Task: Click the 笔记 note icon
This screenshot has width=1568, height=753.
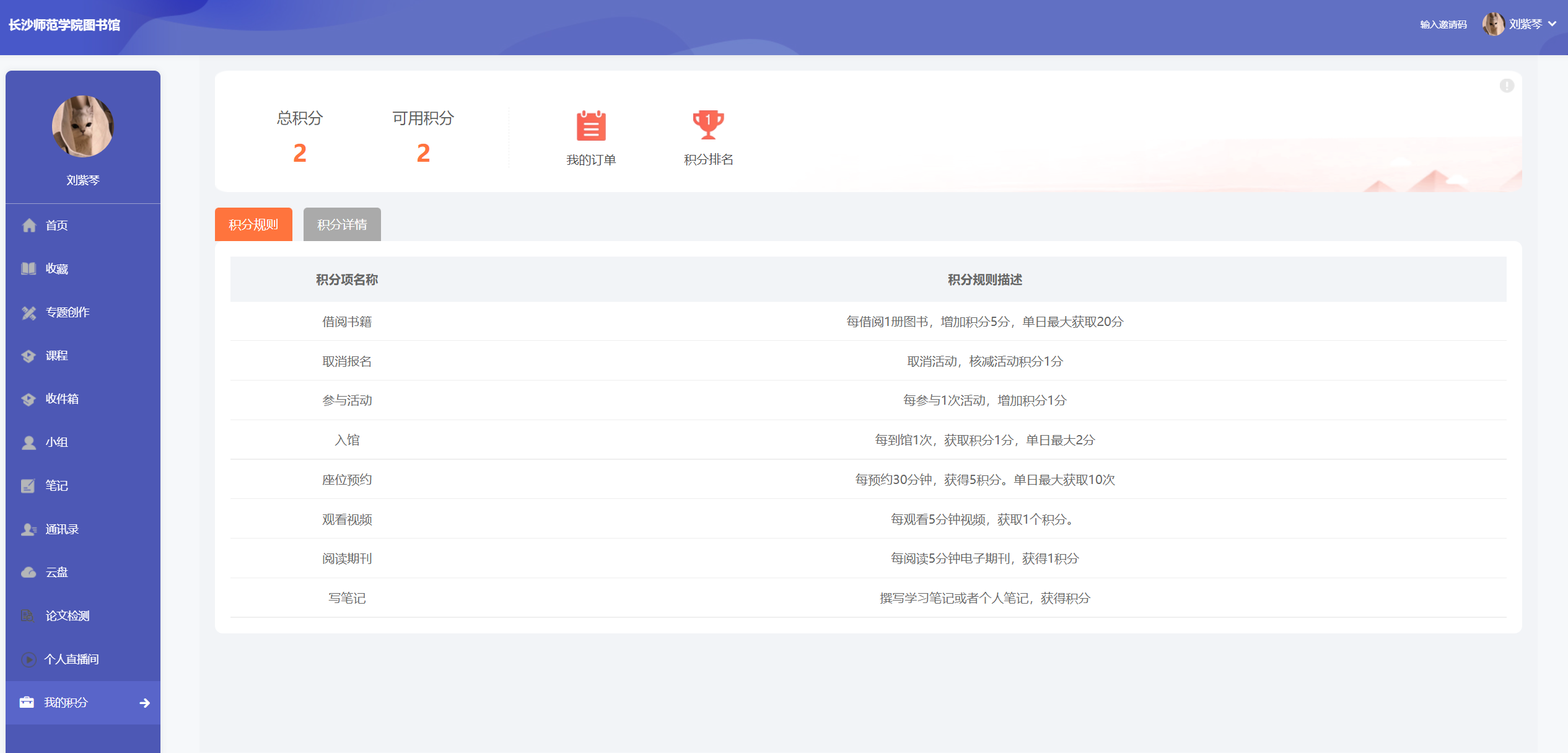Action: click(x=28, y=486)
